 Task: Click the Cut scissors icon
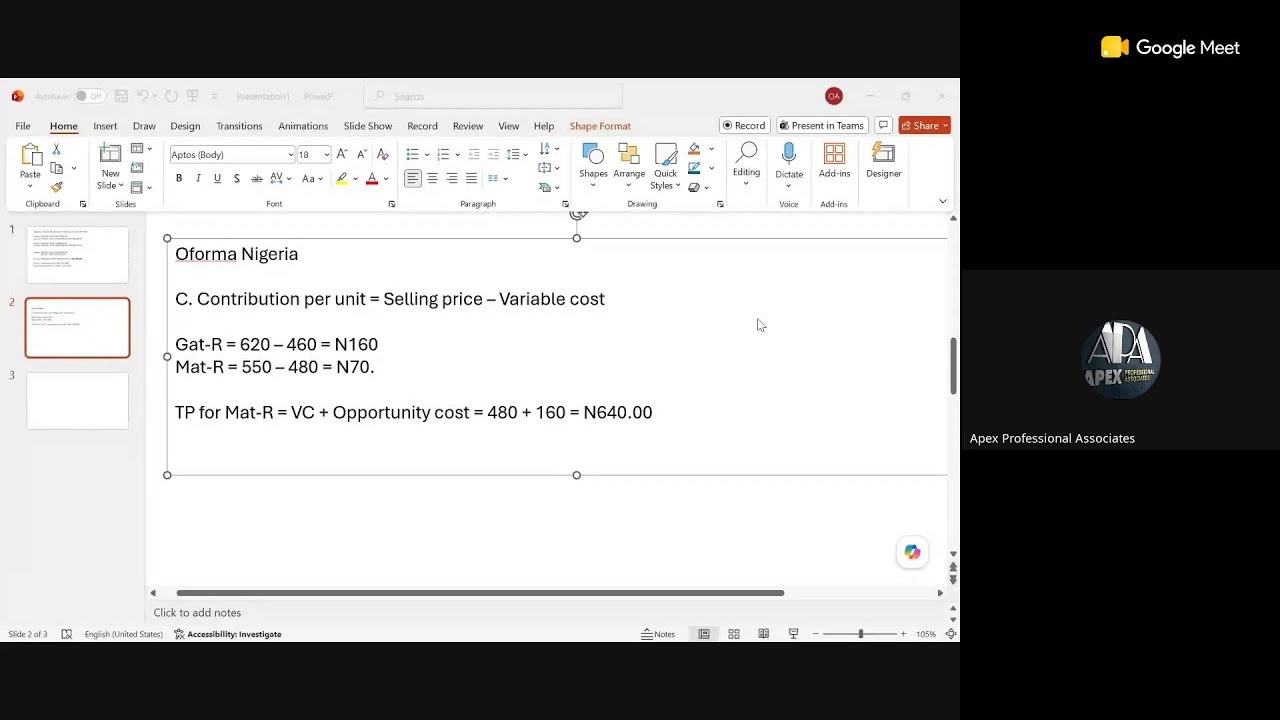(x=56, y=150)
